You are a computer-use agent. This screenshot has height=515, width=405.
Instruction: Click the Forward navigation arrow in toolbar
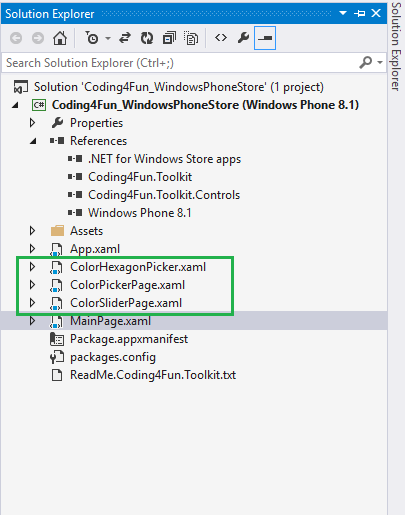click(38, 38)
